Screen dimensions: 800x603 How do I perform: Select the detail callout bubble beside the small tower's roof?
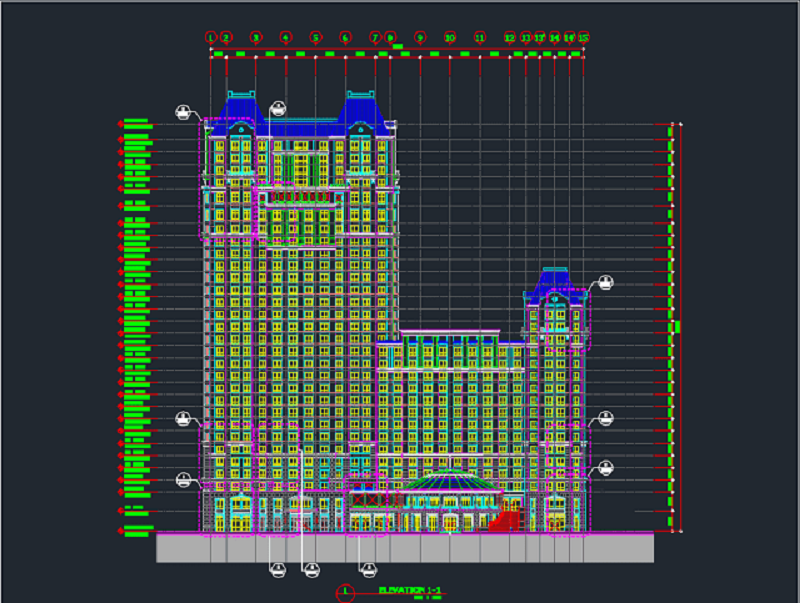pos(605,282)
